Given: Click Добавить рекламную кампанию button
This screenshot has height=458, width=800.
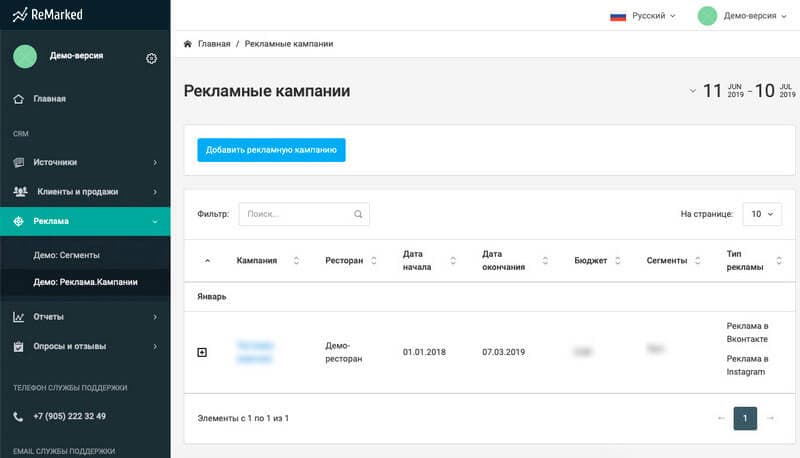Looking at the screenshot, I should [x=271, y=150].
